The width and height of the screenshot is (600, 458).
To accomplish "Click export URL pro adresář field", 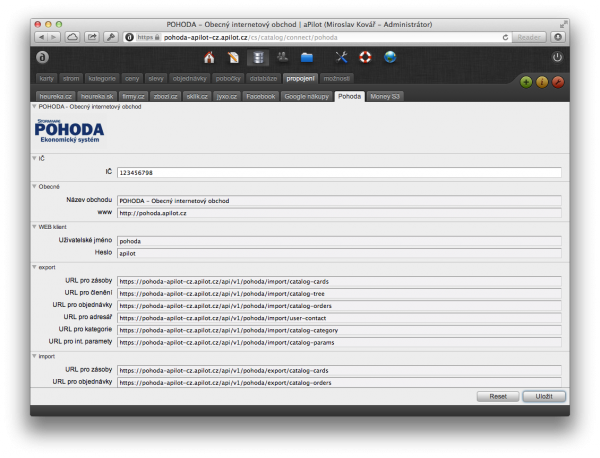I will click(339, 318).
